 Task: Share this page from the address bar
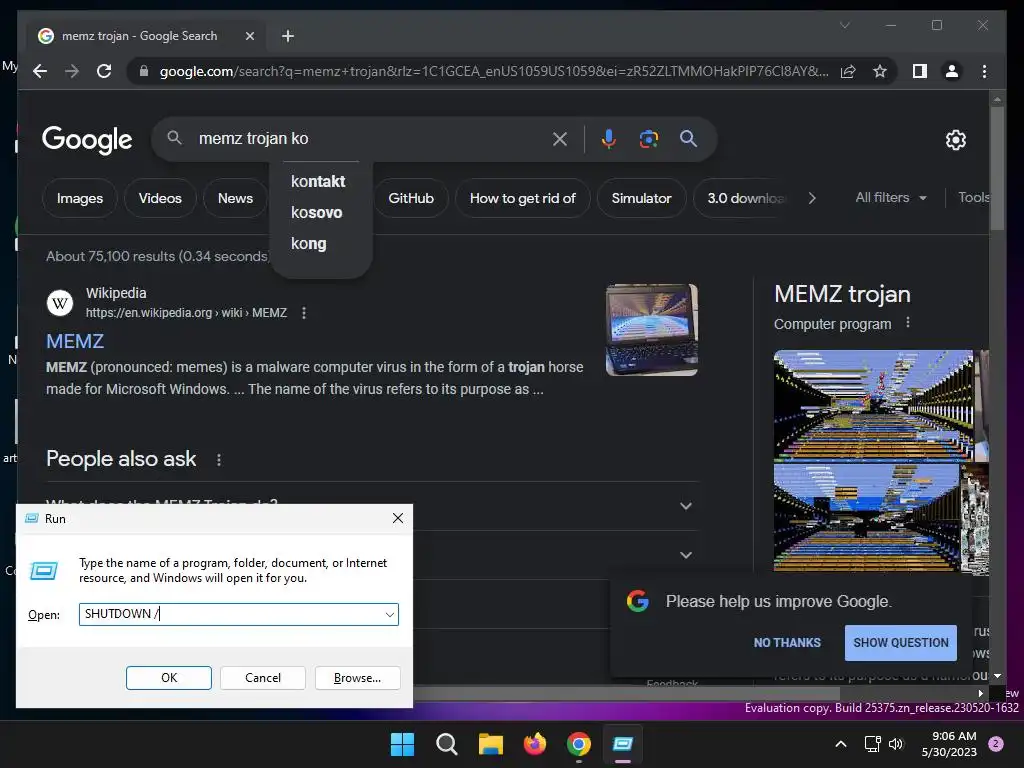(848, 71)
